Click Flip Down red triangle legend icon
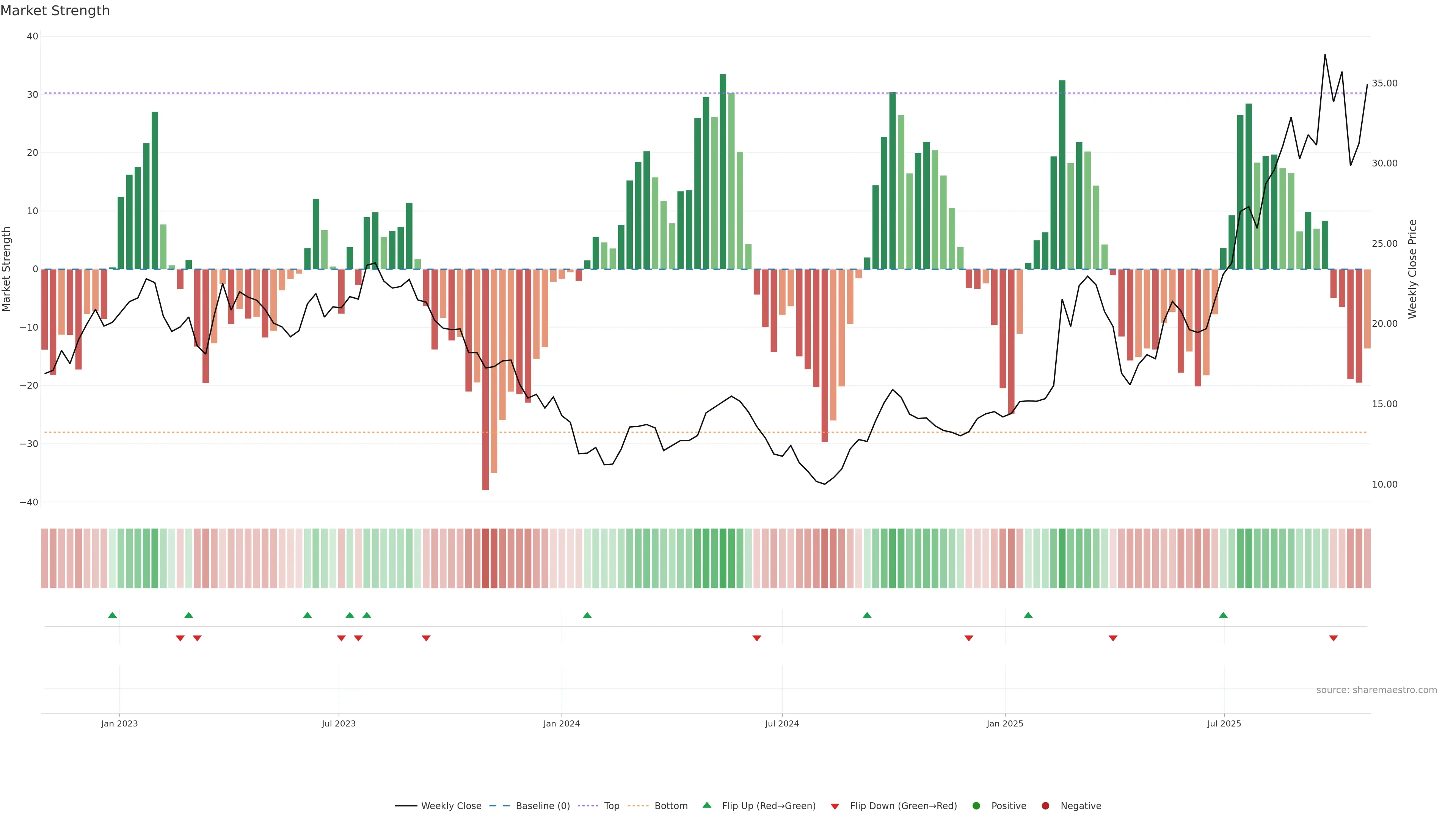1456x819 pixels. 835,806
